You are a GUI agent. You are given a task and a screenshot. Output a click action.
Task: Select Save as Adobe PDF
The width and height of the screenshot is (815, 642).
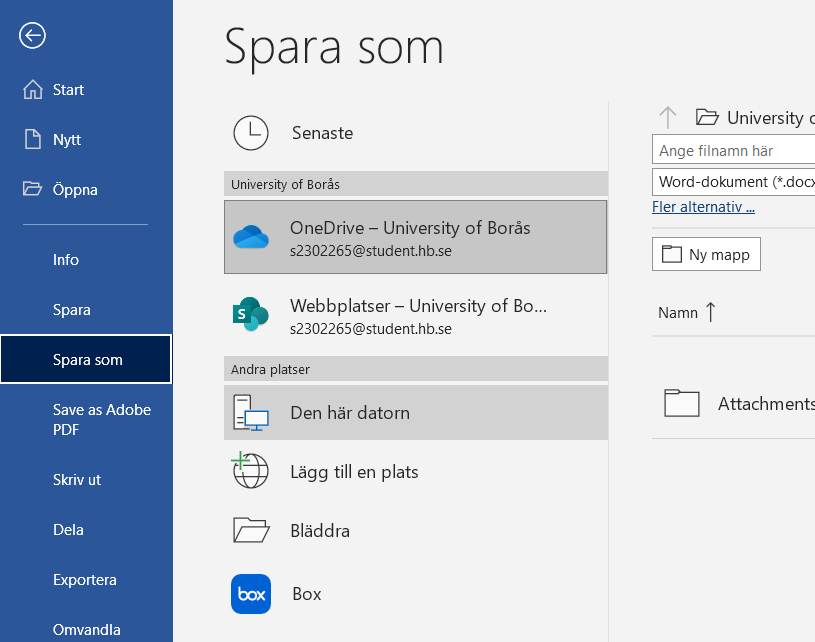click(x=101, y=420)
